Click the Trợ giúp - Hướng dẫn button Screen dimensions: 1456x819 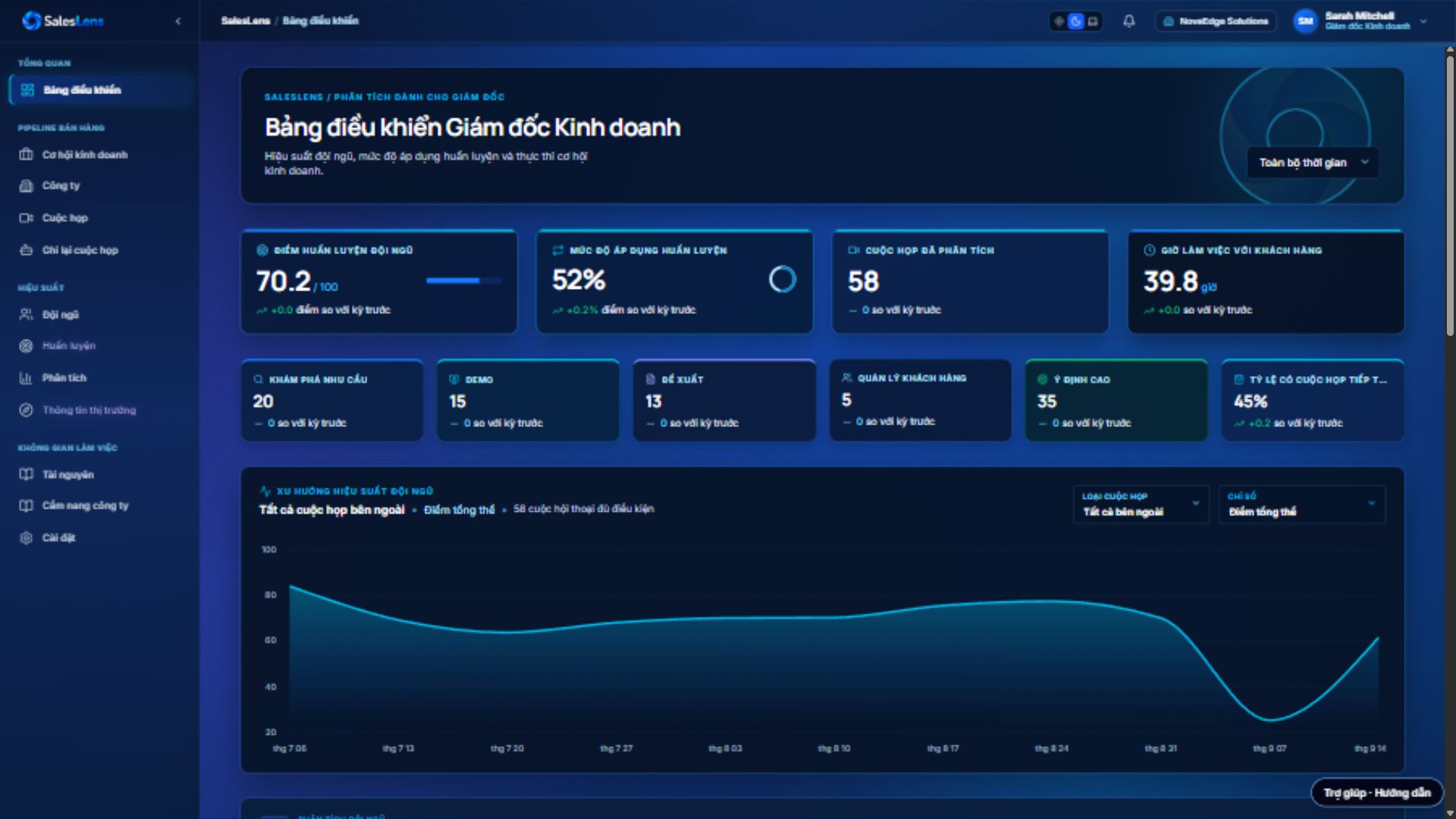1377,793
